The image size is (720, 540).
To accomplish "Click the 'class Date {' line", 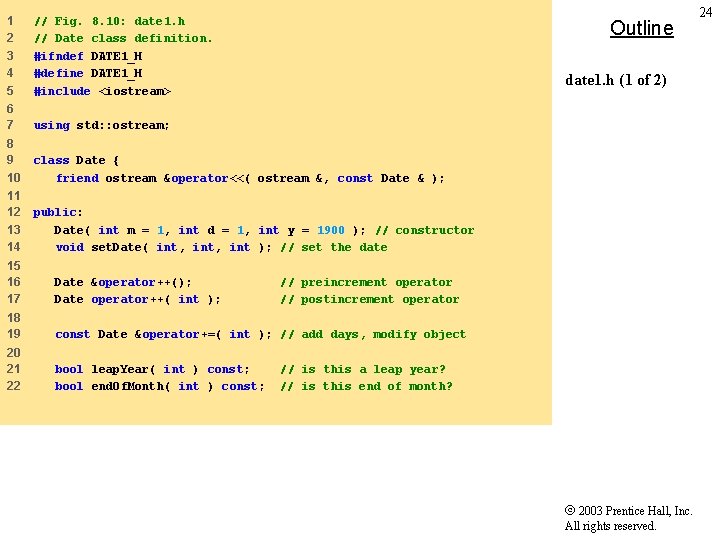I will click(x=76, y=160).
